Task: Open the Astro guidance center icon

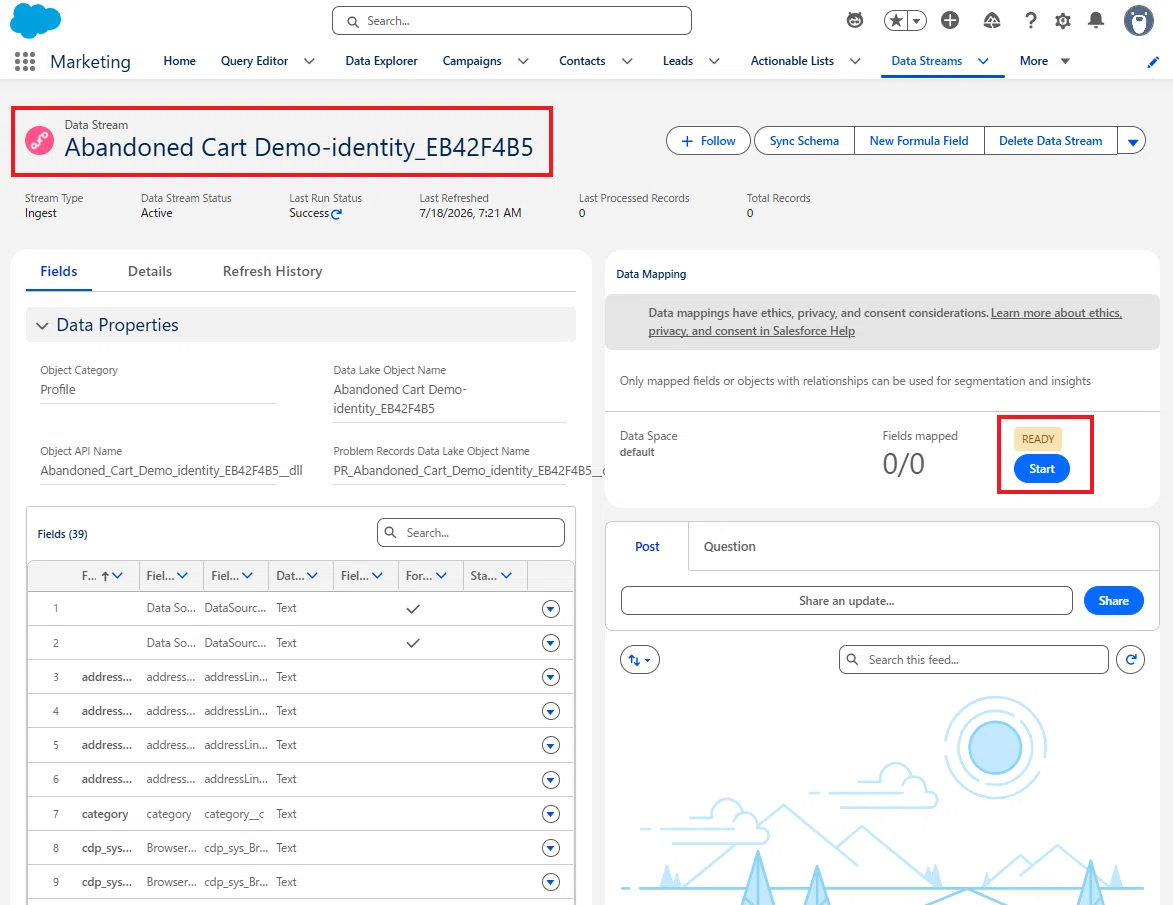Action: pos(854,21)
